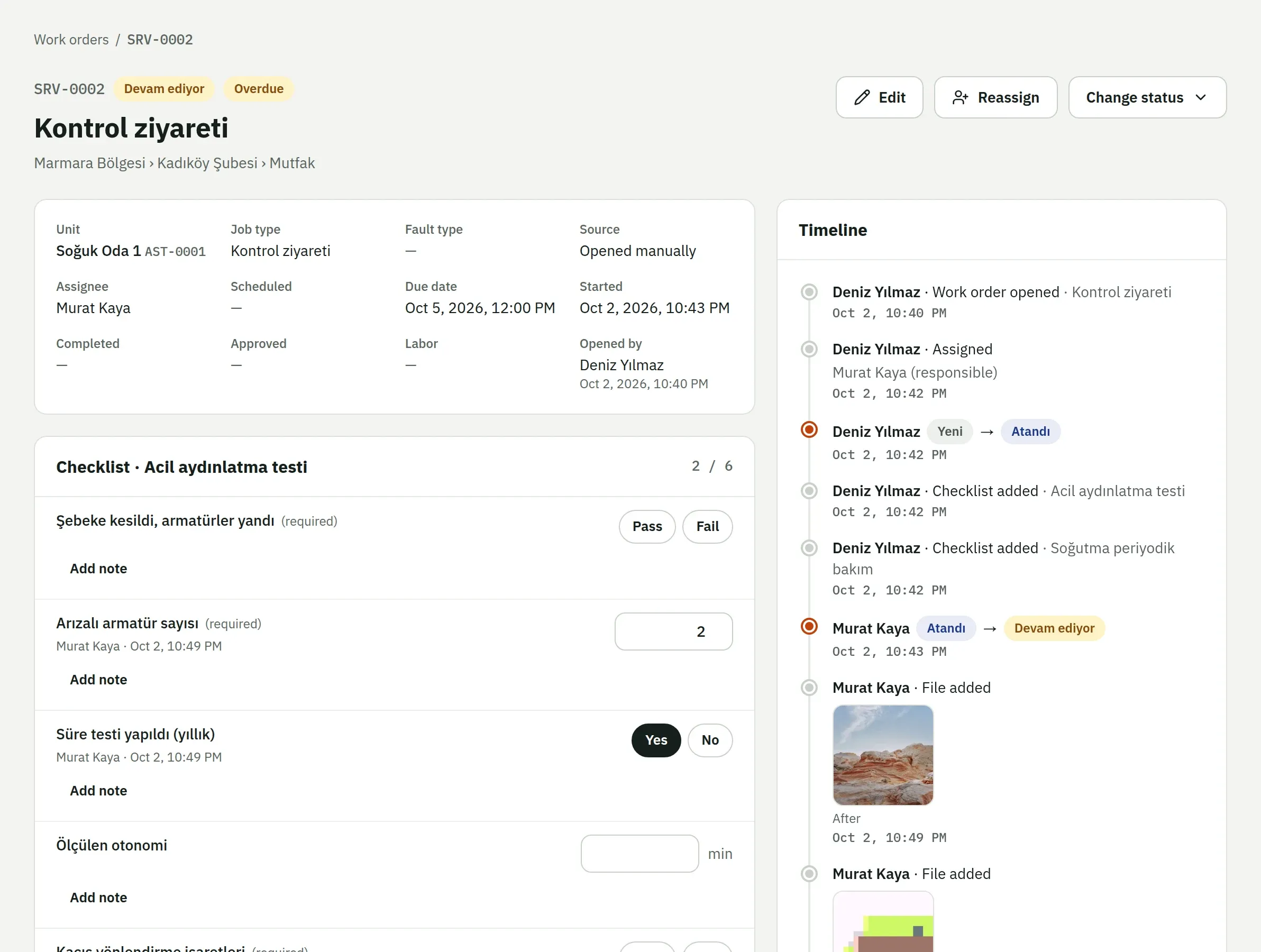Click the 'Ölçülen otonomi' minutes input field
Image resolution: width=1261 pixels, height=952 pixels.
(x=639, y=854)
